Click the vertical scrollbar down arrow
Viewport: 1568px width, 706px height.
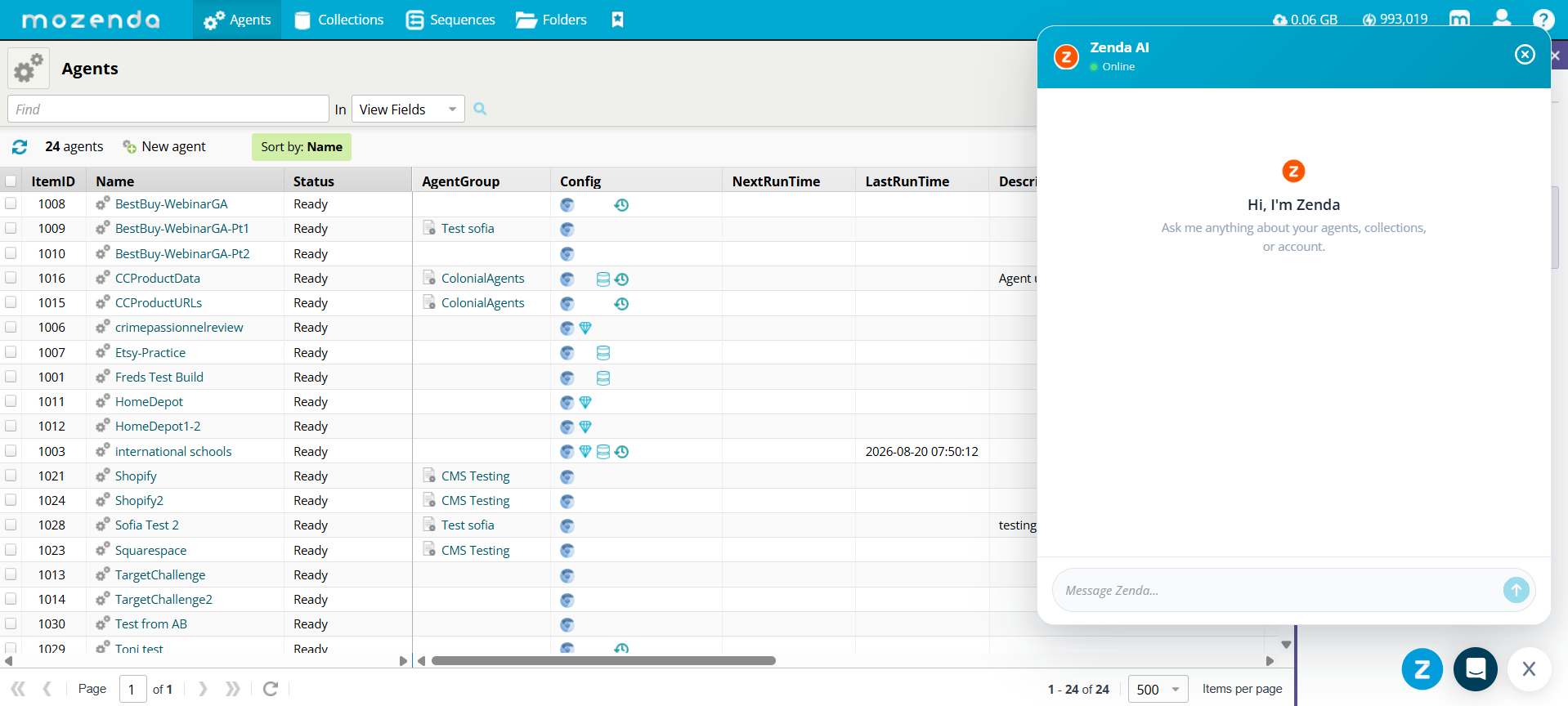1286,645
